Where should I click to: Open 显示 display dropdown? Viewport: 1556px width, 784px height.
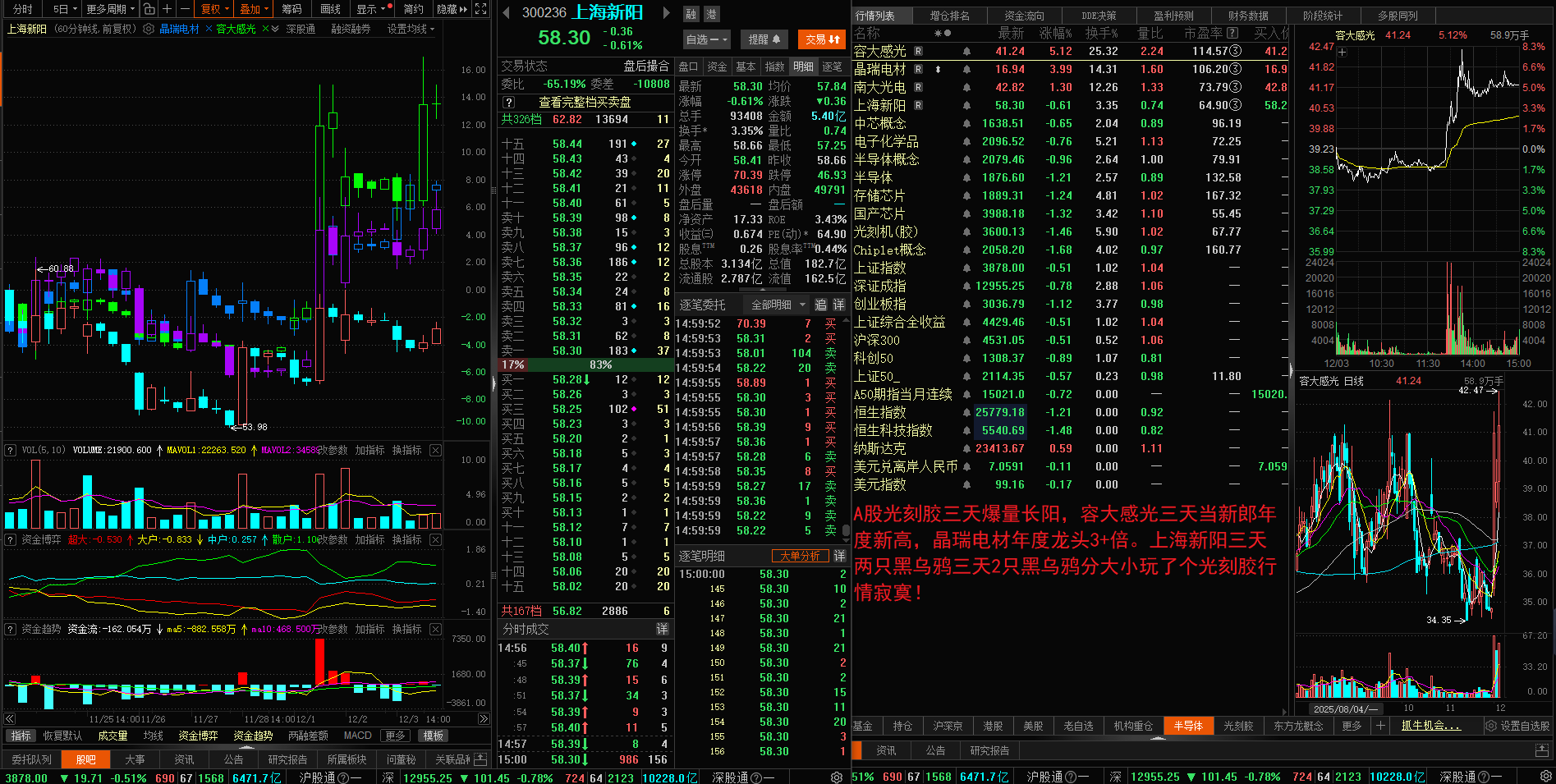pos(371,9)
